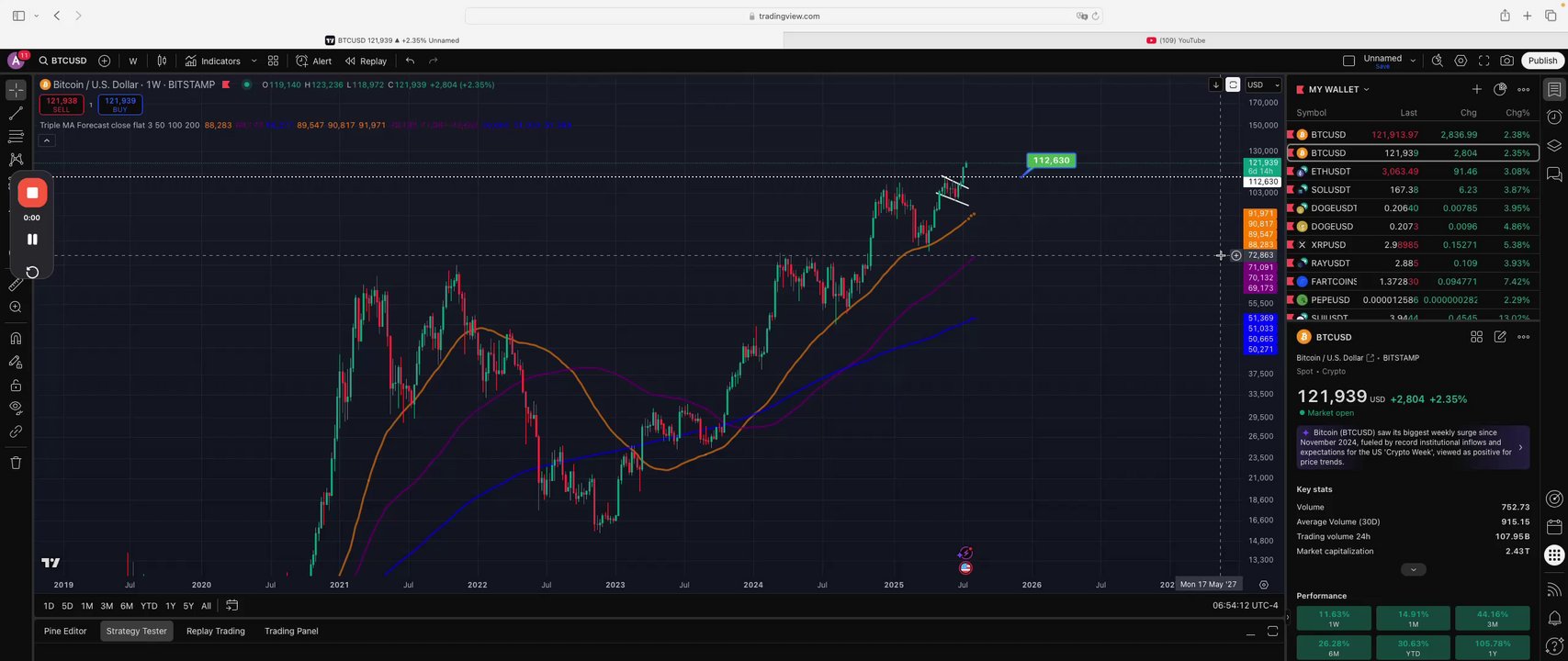
Task: Open the layout setup square icon
Action: click(1348, 61)
